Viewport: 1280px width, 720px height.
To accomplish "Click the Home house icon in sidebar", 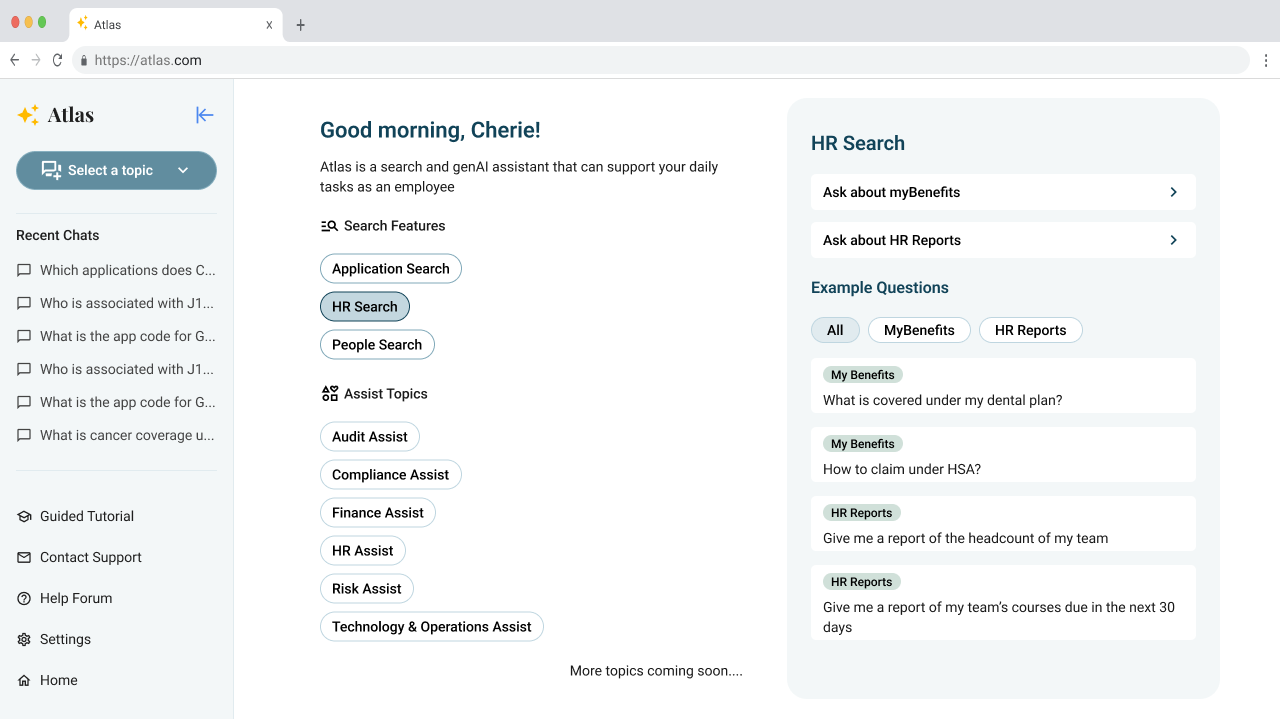I will coord(24,680).
